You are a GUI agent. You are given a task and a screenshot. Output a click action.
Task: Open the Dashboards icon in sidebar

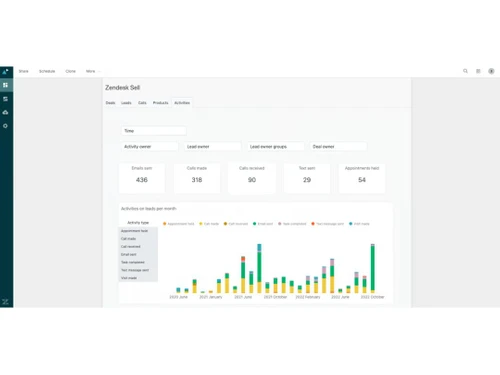pyautogui.click(x=5, y=85)
